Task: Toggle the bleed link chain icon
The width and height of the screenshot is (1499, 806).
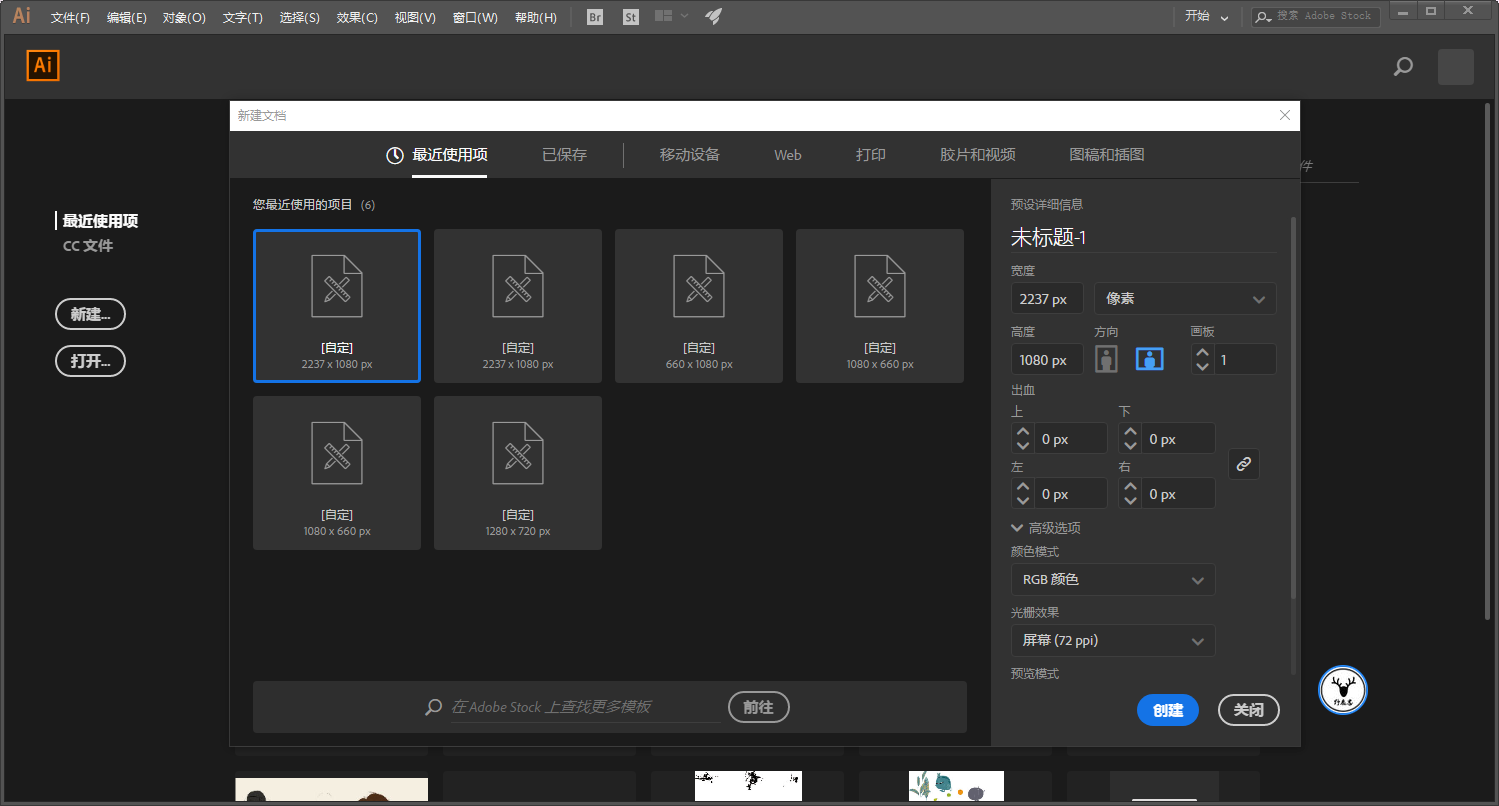Action: [x=1244, y=464]
